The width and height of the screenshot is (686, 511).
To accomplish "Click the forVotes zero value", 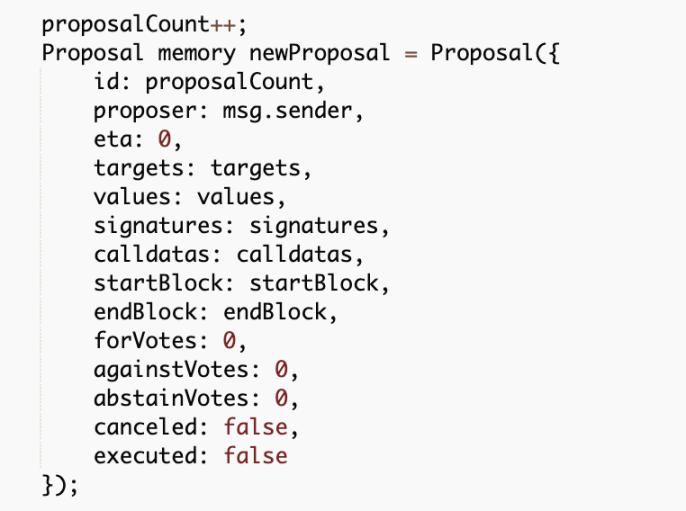I will click(x=229, y=341).
